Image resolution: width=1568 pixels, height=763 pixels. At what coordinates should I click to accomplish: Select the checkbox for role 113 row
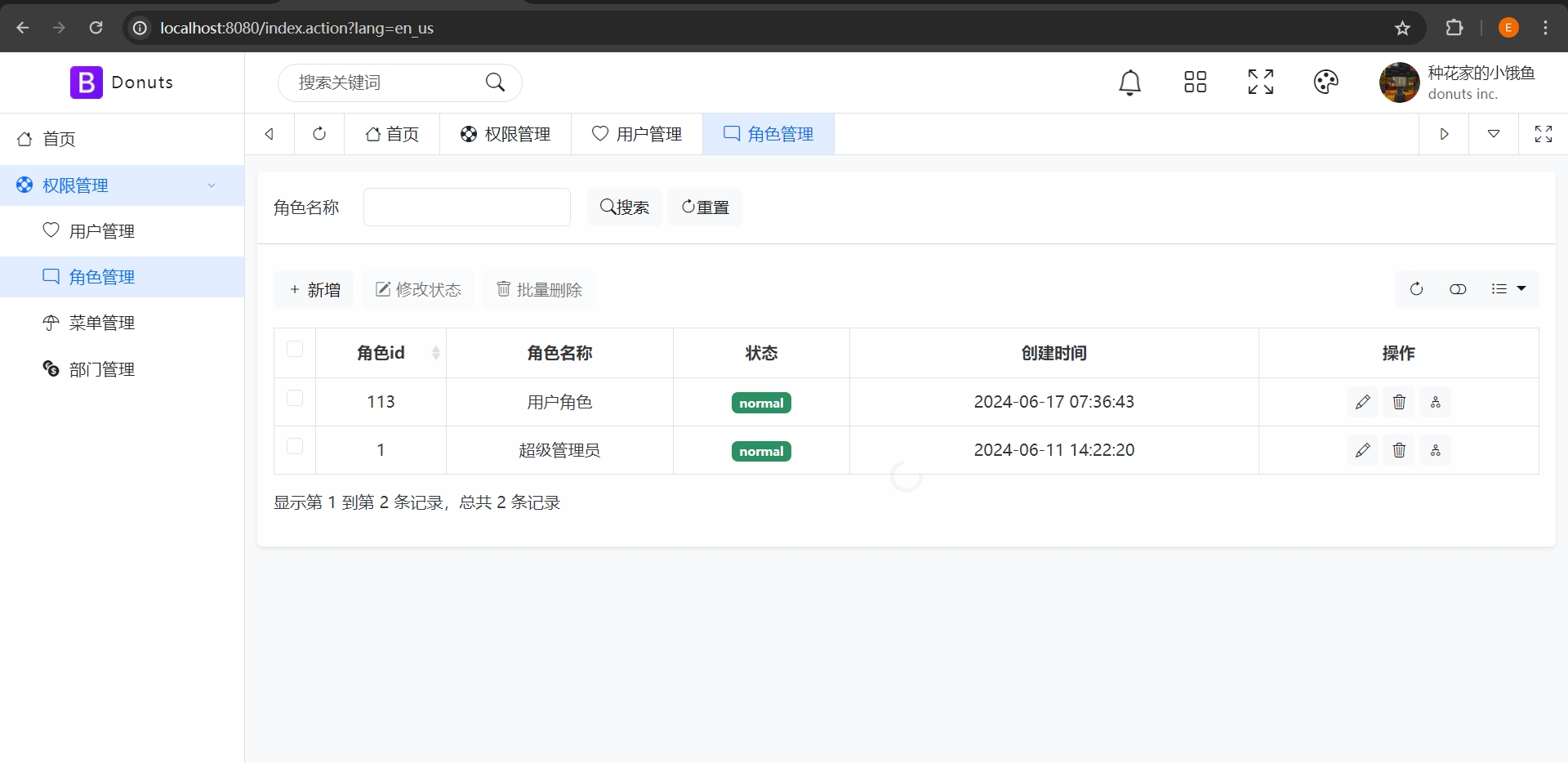coord(295,399)
